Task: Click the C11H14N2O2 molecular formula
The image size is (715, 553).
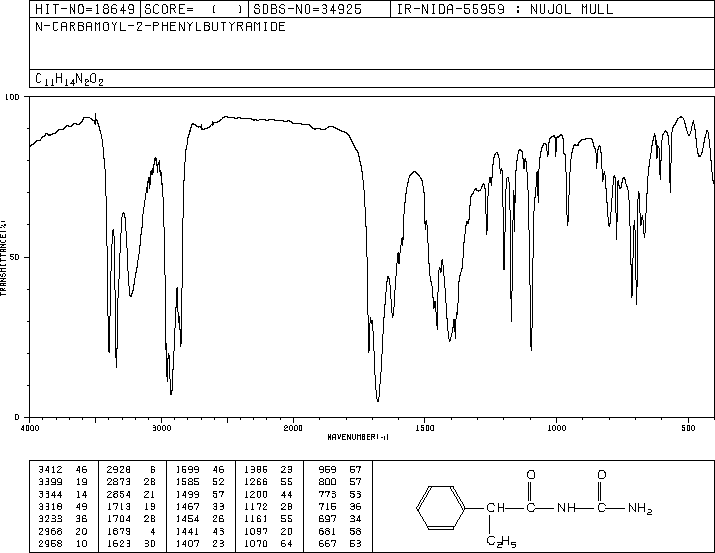Action: (69, 79)
